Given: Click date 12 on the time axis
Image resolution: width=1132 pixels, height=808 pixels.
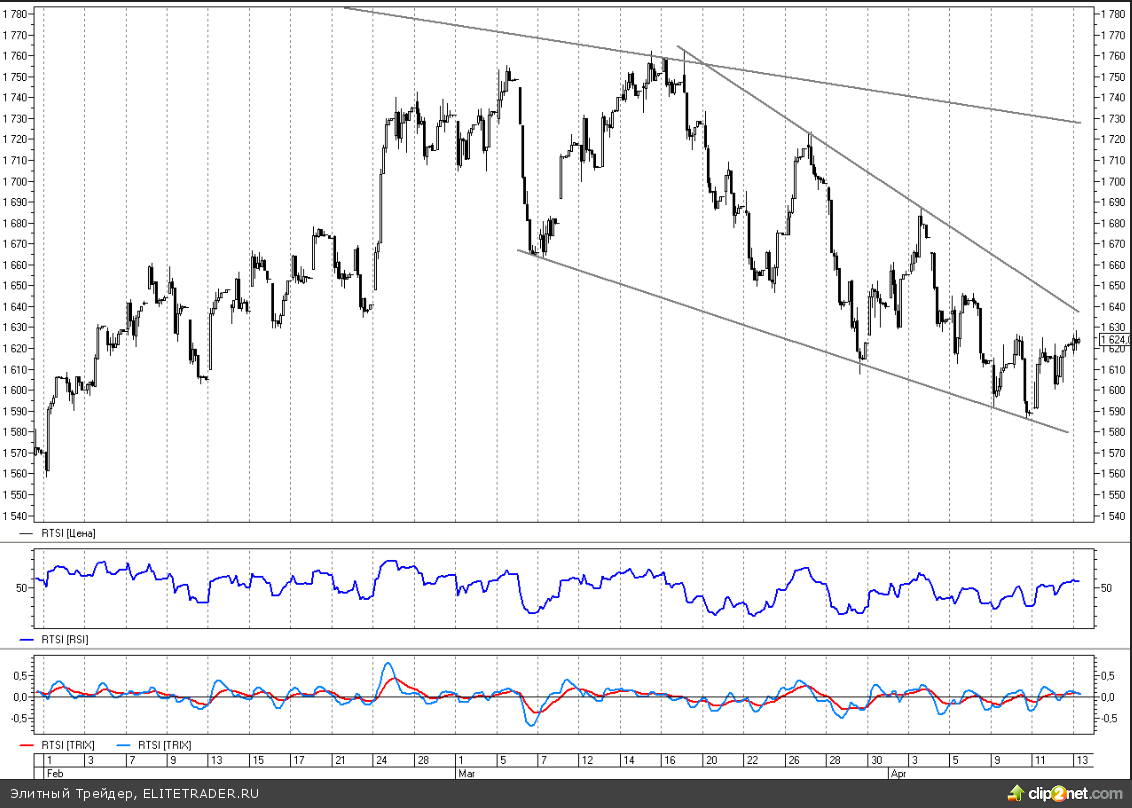Looking at the screenshot, I should pos(588,760).
